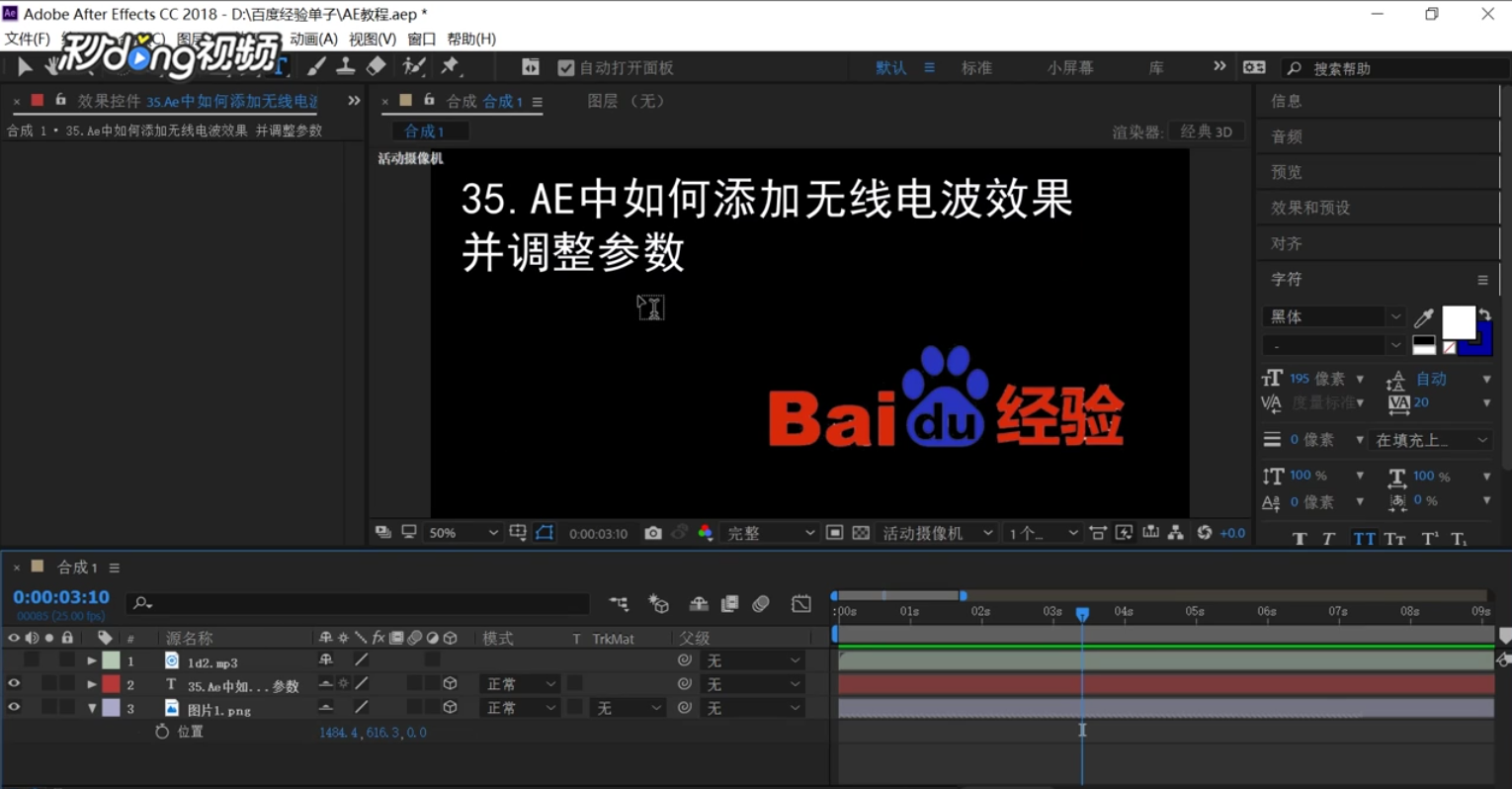Open the 1个 view layout dropdown
The height and width of the screenshot is (789, 1512).
1043,533
